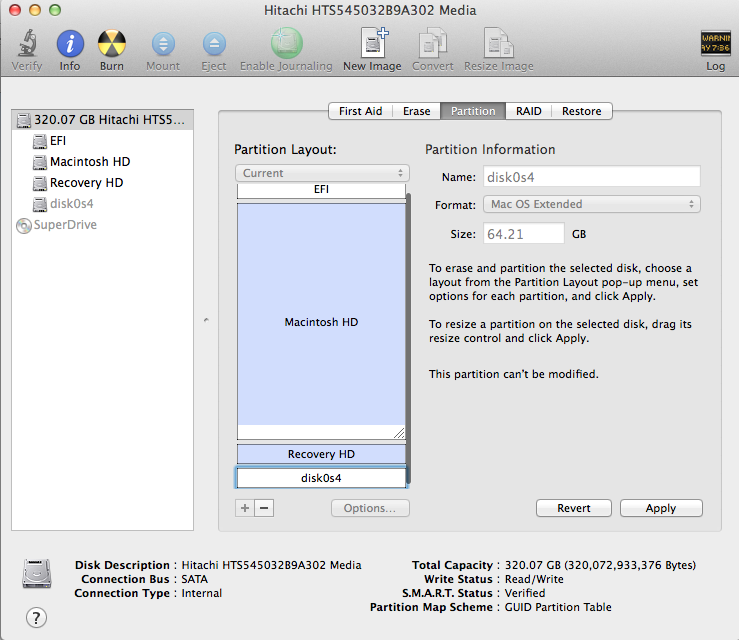Screen dimensions: 739x640
Task: Add a partition with plus button
Action: click(x=245, y=508)
